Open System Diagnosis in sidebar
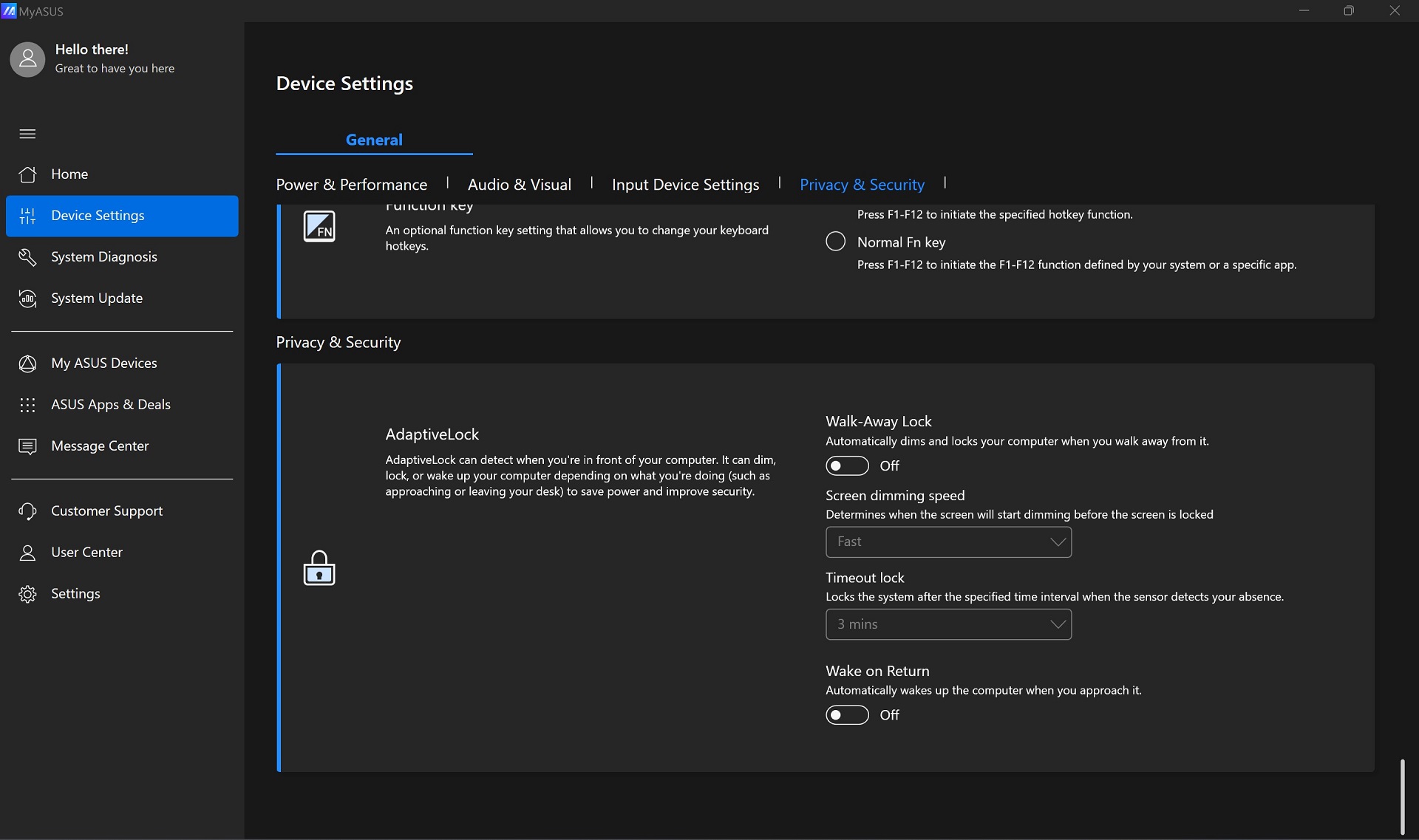1419x840 pixels. coord(122,257)
